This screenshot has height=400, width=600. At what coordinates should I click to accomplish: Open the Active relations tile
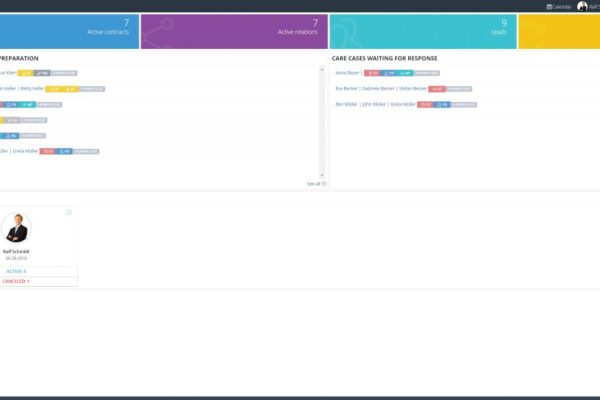click(234, 31)
